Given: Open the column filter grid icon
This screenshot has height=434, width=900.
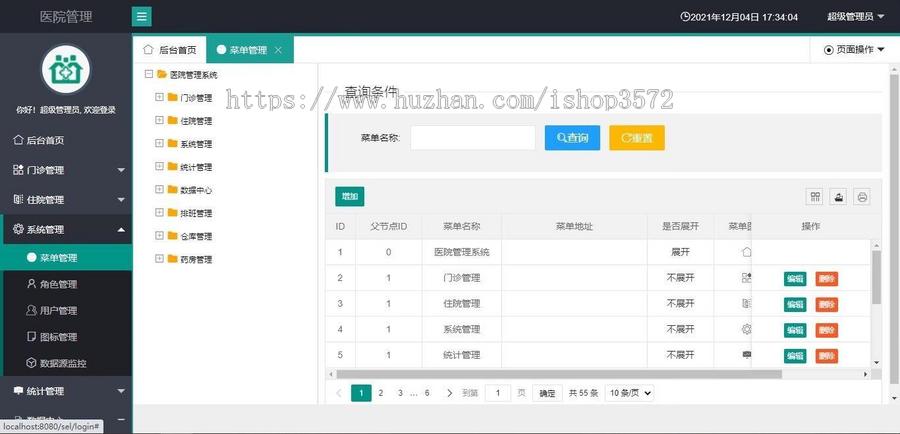Looking at the screenshot, I should 815,197.
